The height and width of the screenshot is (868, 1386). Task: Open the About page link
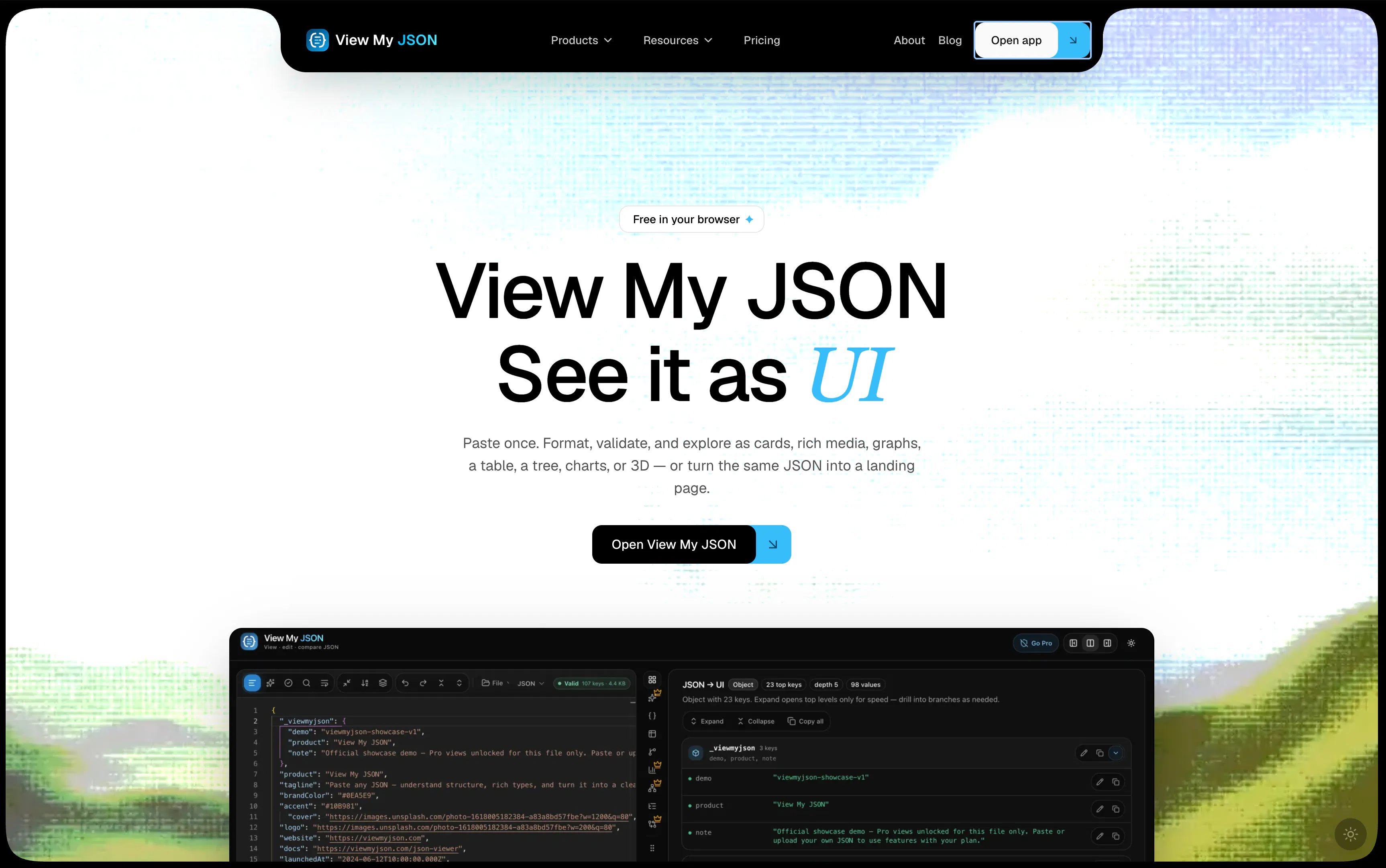click(x=909, y=40)
